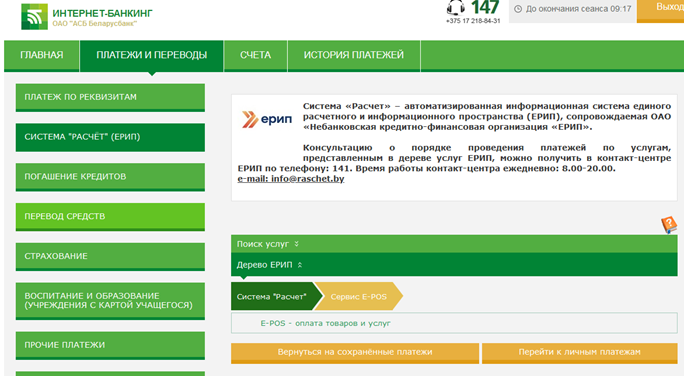Image resolution: width=684 pixels, height=376 pixels.
Task: Click the session timer clock icon
Action: [x=518, y=9]
